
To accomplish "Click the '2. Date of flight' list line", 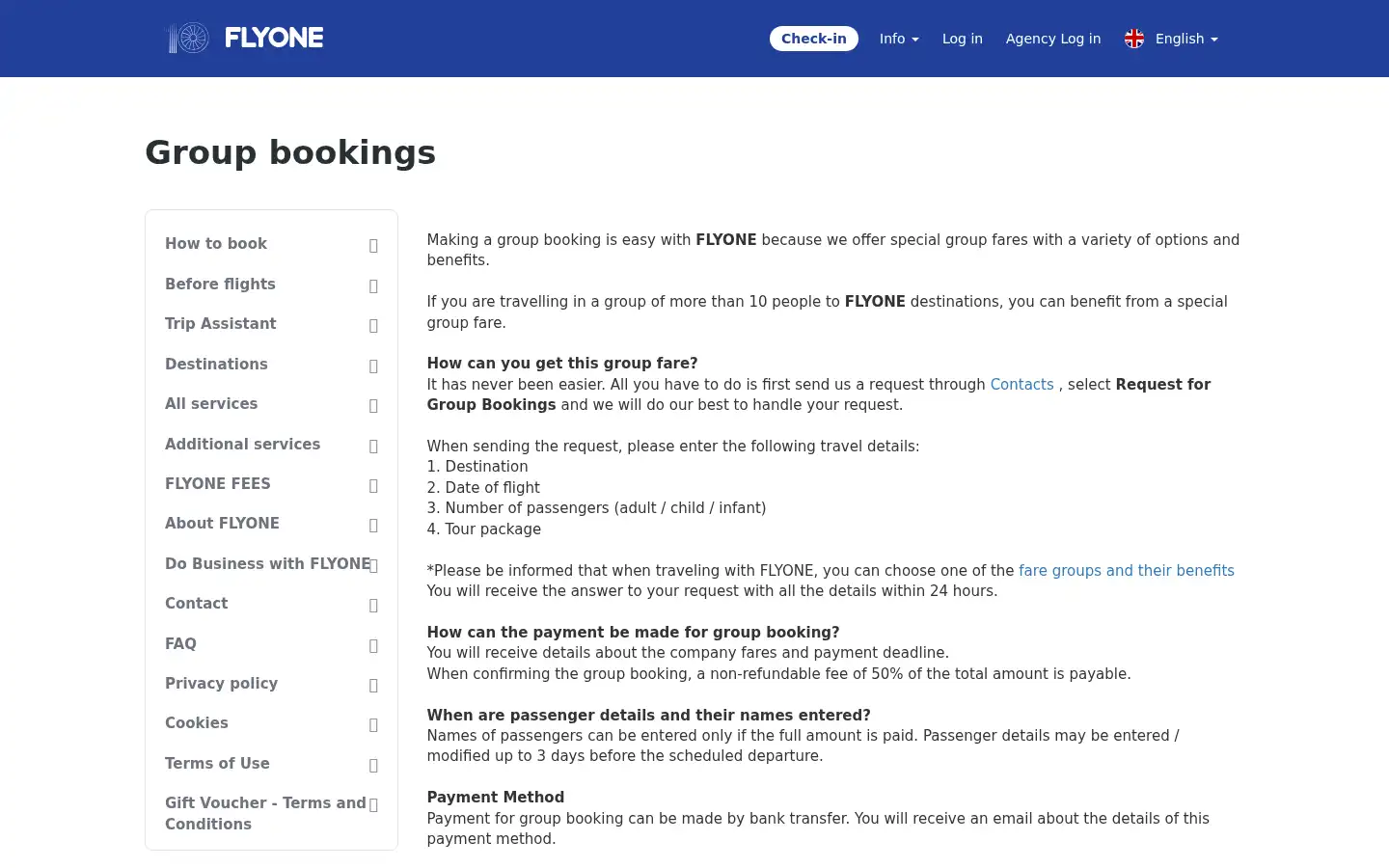I will [483, 488].
